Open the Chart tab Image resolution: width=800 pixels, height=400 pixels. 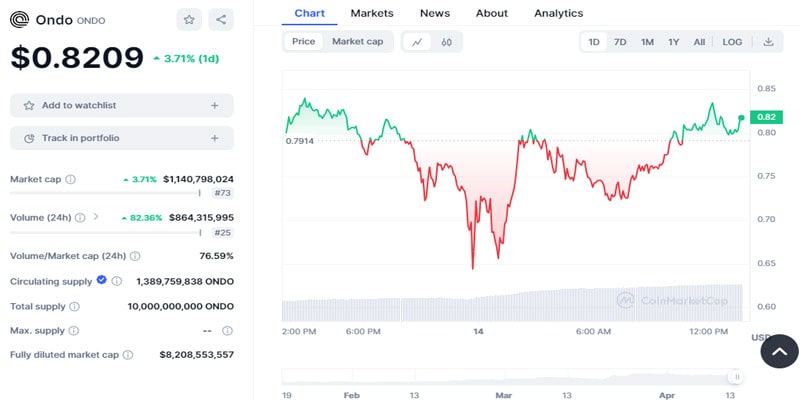(310, 13)
